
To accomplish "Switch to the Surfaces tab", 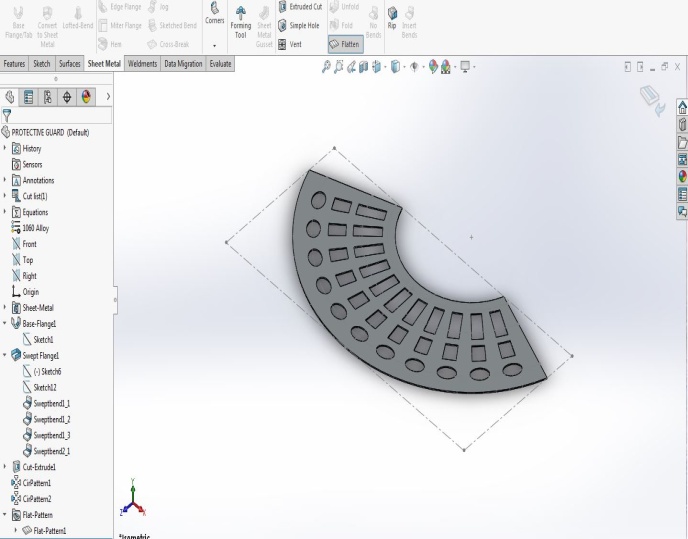I will [x=69, y=64].
